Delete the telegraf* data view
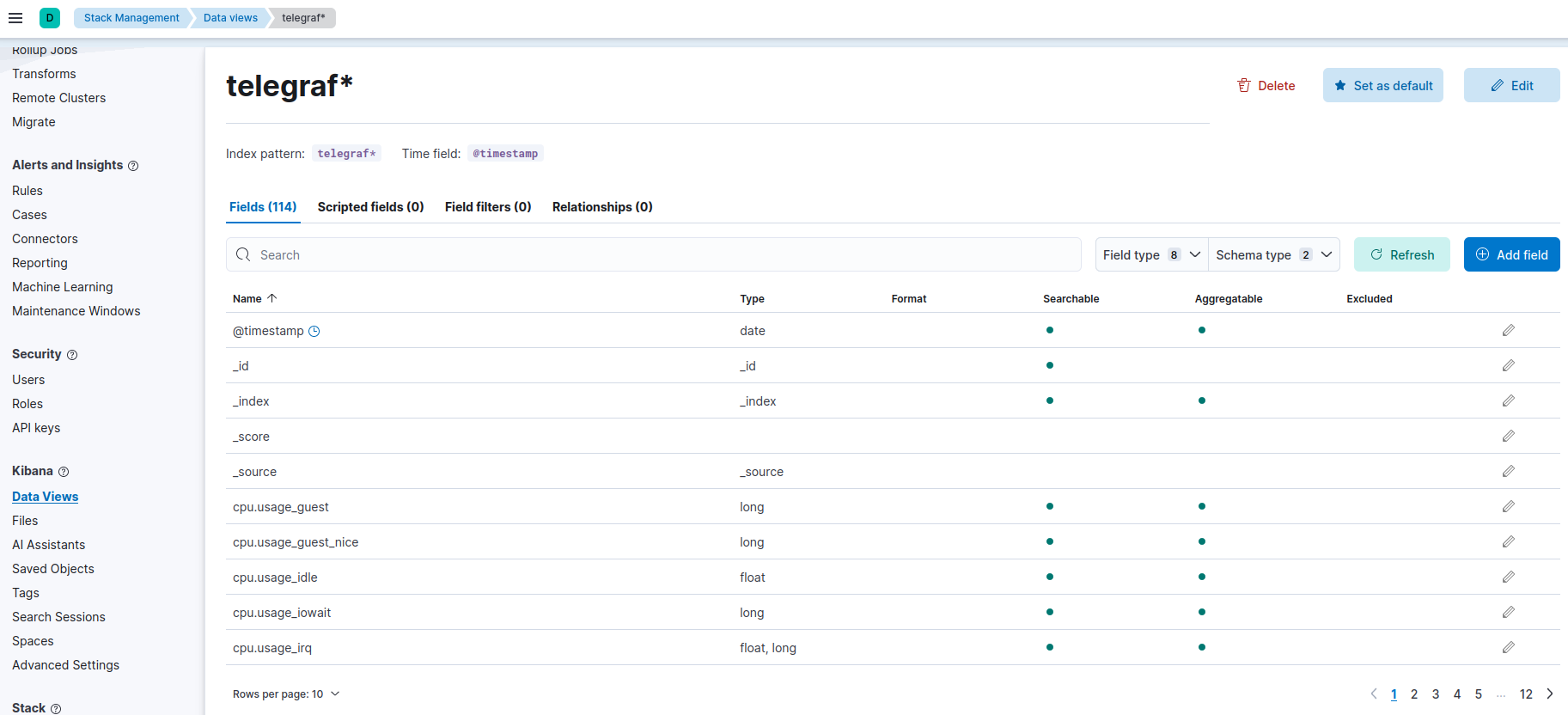The height and width of the screenshot is (715, 1568). (x=1266, y=85)
